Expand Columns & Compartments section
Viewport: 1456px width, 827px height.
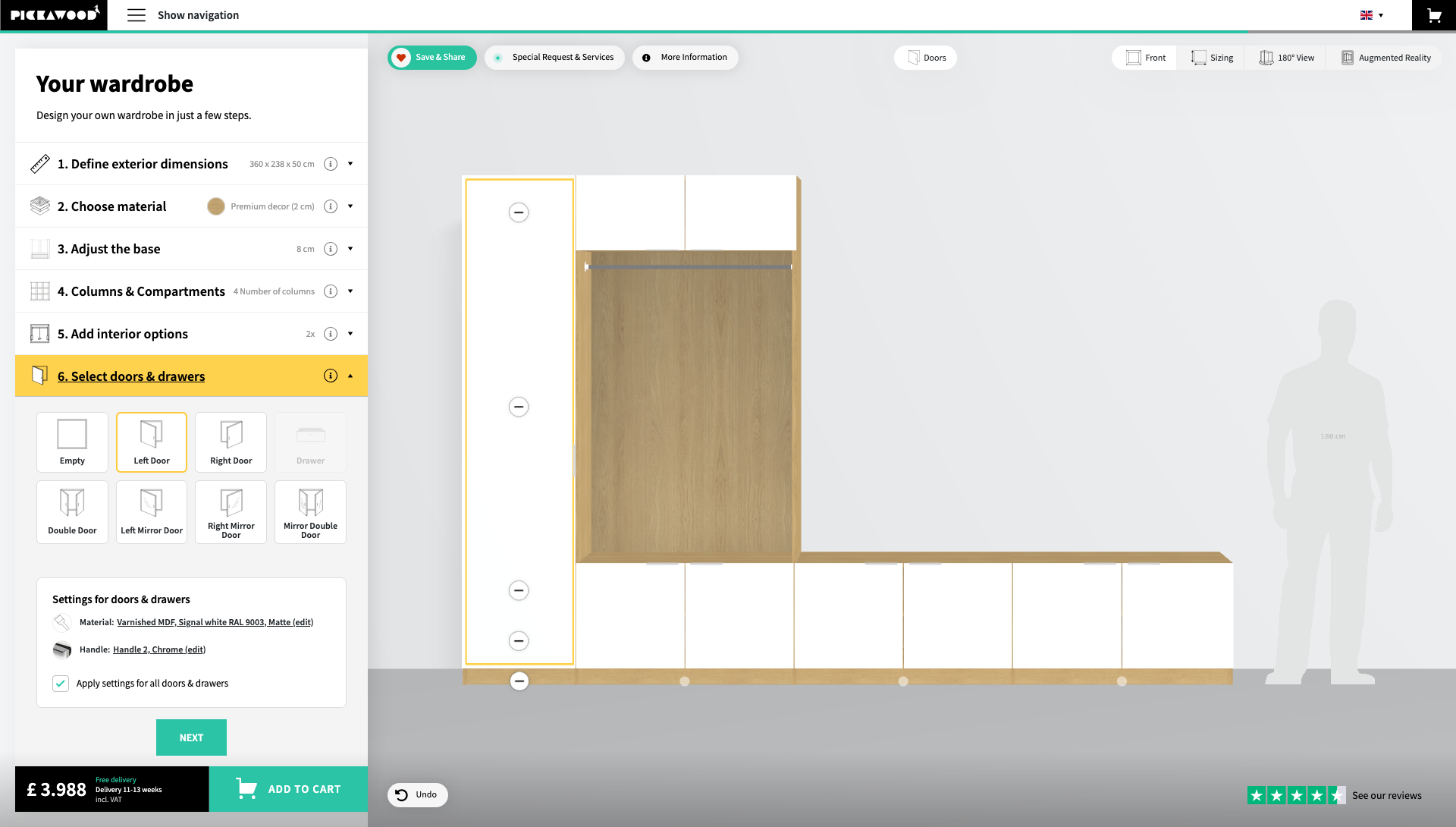point(141,291)
